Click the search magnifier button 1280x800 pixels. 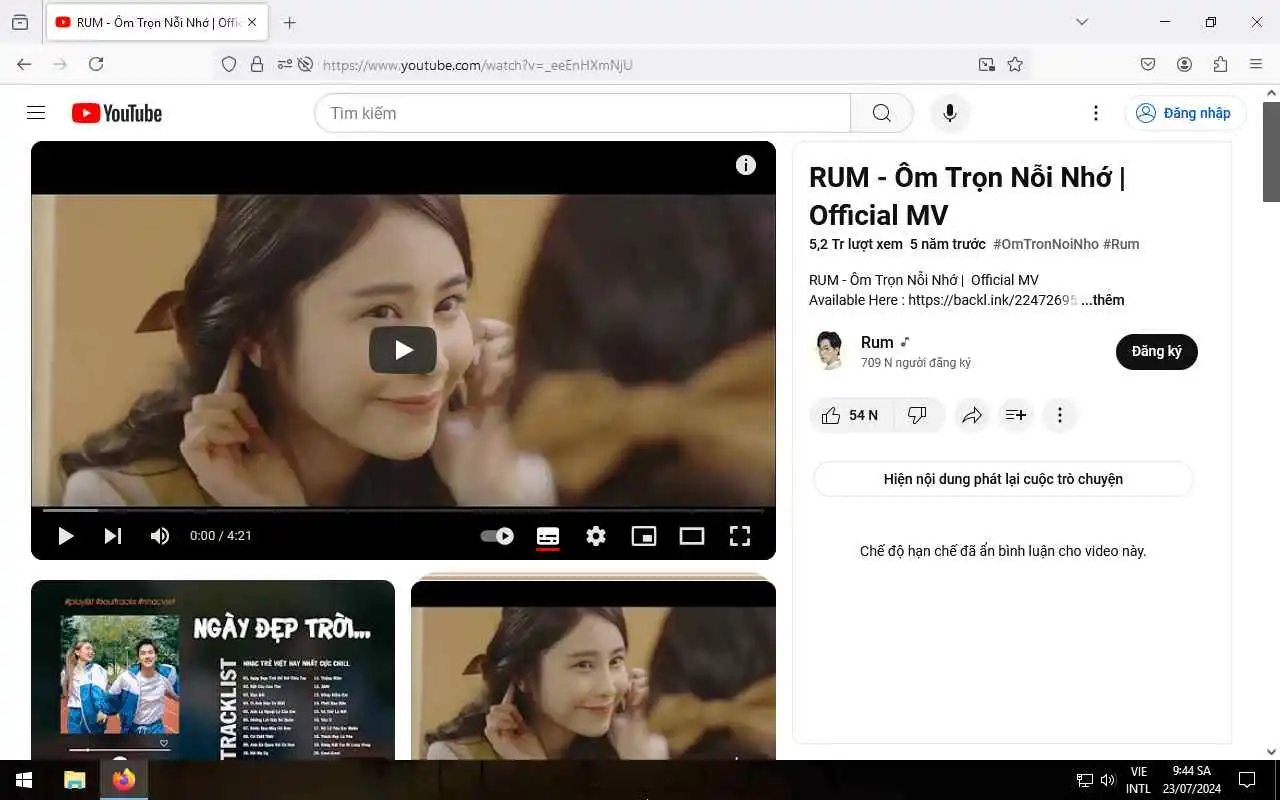point(881,113)
